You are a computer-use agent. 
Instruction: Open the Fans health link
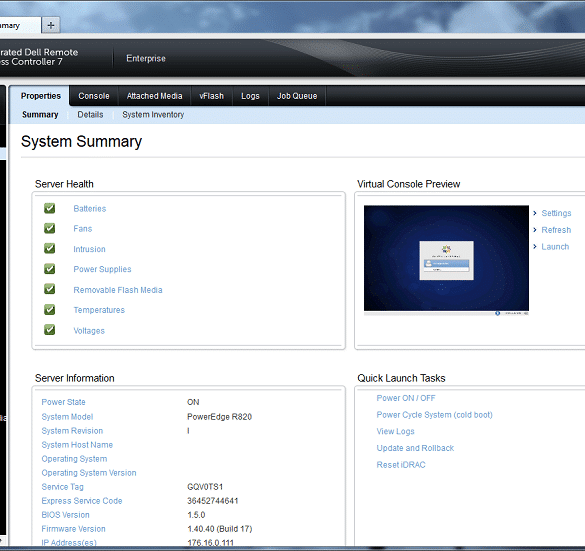82,229
